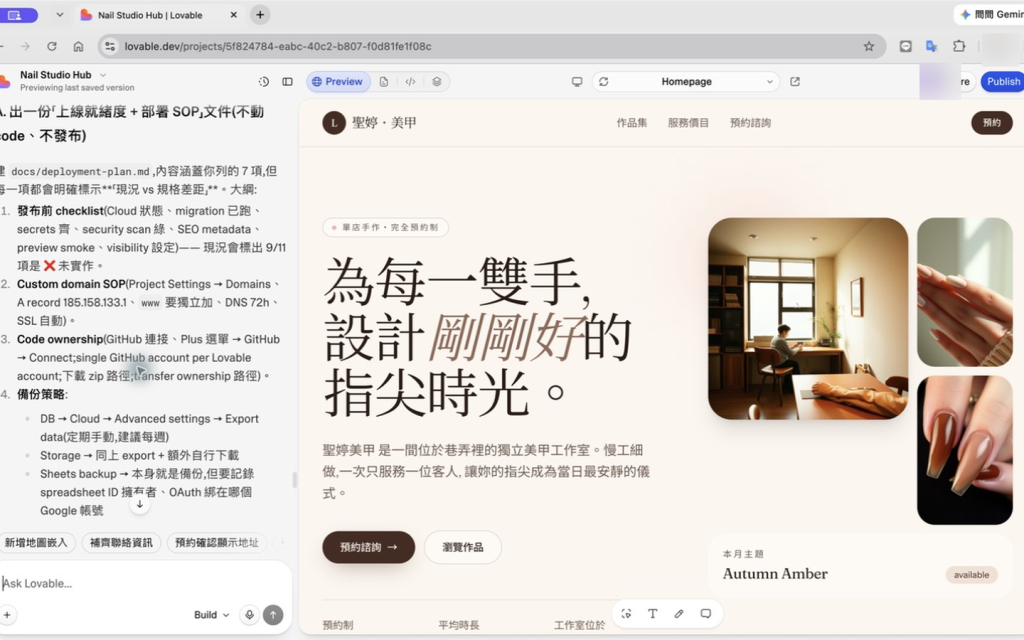The image size is (1024, 640).
Task: Click the dark 預約 button in site header
Action: [x=991, y=123]
